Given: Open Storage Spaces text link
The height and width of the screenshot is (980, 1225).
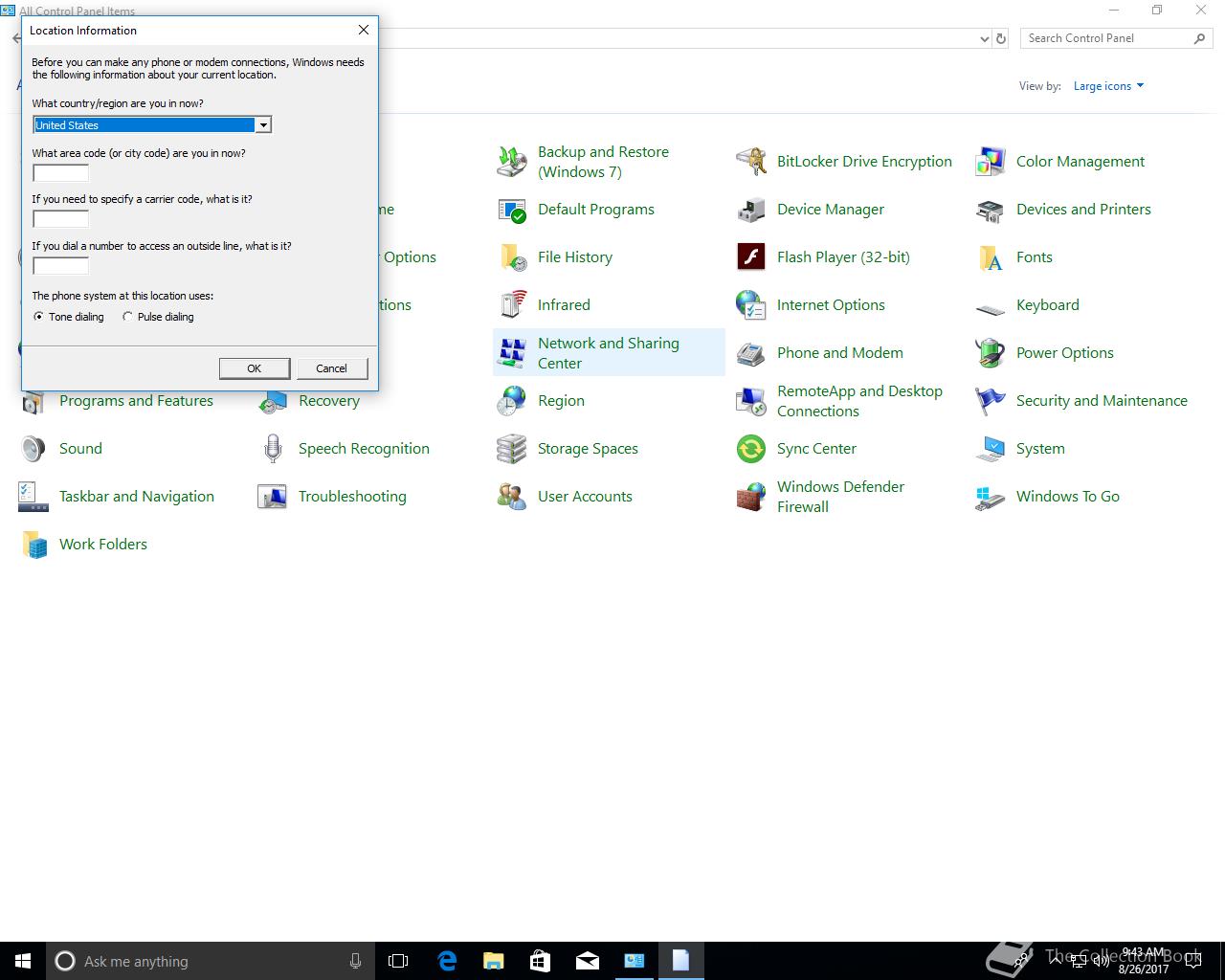Looking at the screenshot, I should point(588,449).
